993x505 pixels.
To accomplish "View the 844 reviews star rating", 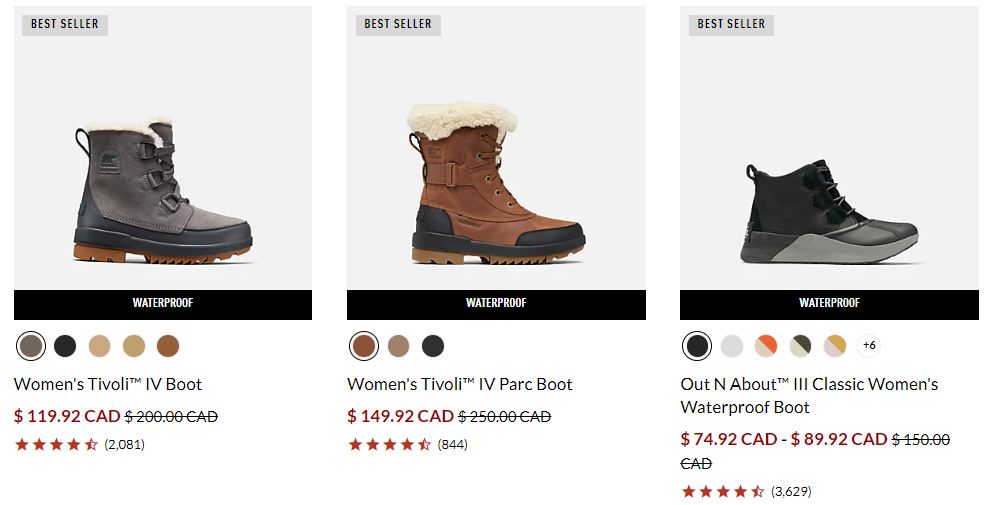I will (389, 445).
